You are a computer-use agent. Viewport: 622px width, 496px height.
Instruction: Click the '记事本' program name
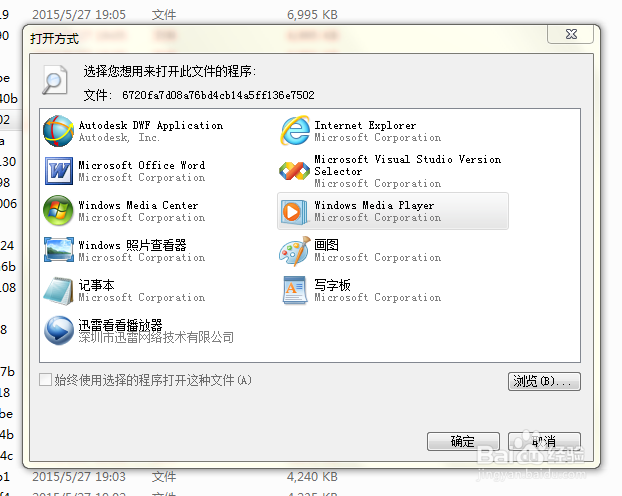tap(96, 285)
